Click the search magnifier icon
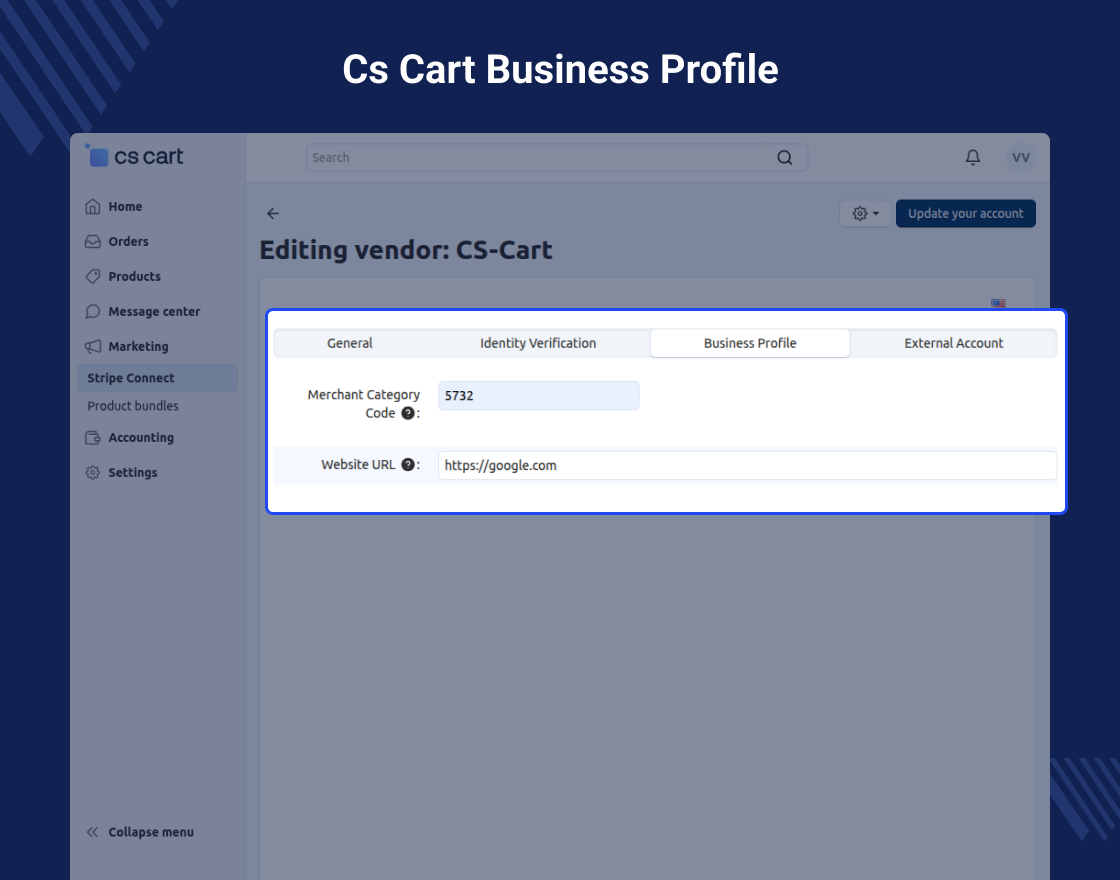The width and height of the screenshot is (1120, 880). pyautogui.click(x=784, y=158)
